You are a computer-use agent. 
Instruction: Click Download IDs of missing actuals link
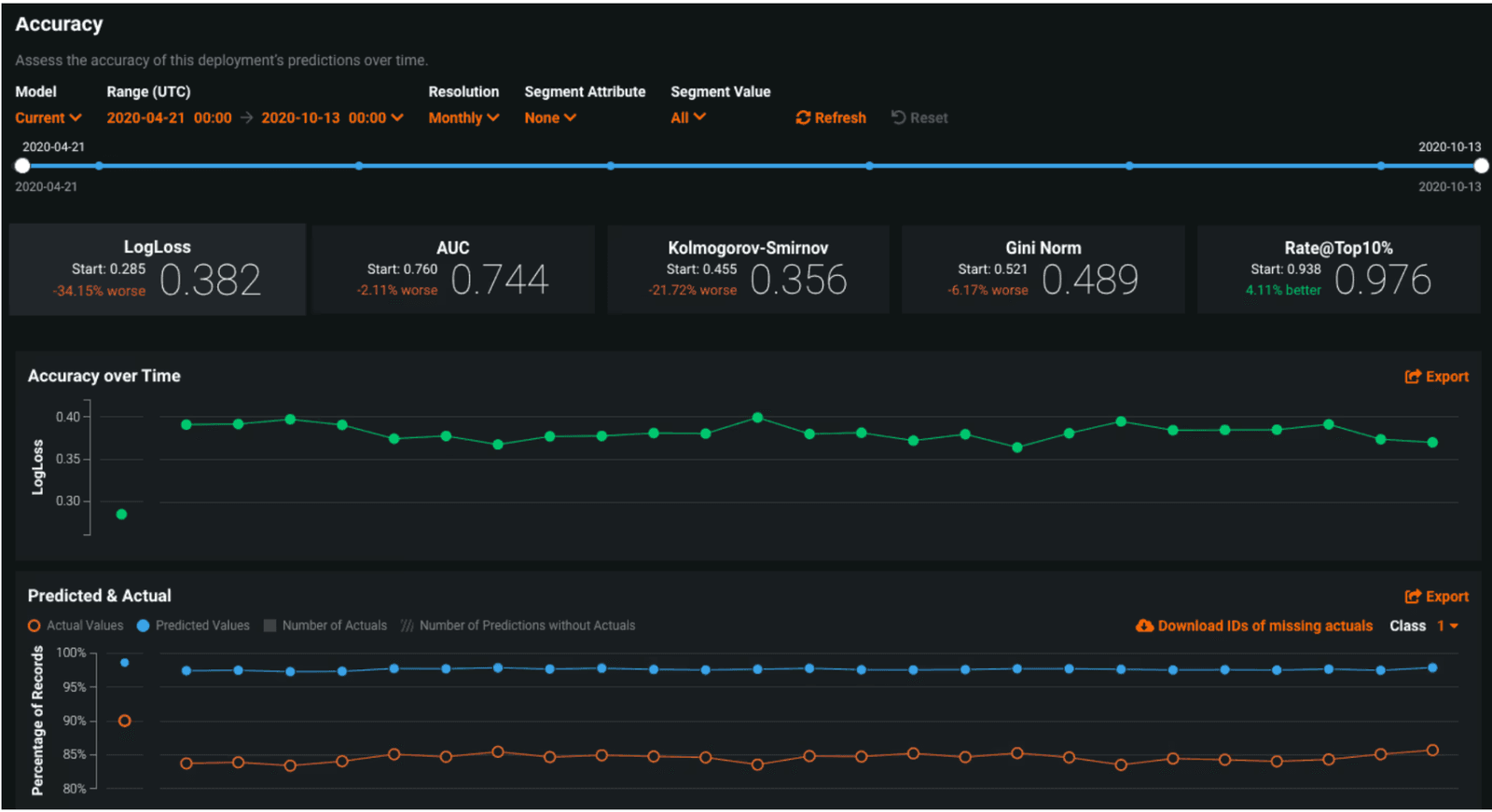[x=1264, y=626]
